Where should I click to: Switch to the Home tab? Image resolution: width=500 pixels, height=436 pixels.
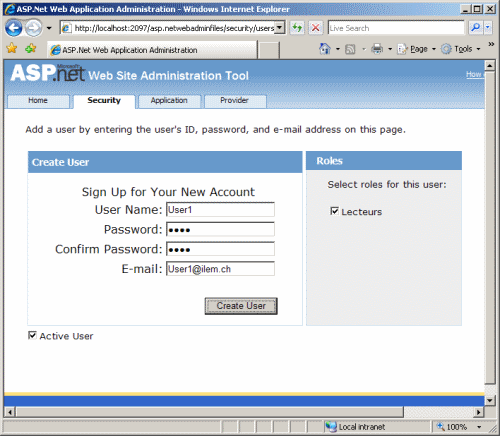38,101
